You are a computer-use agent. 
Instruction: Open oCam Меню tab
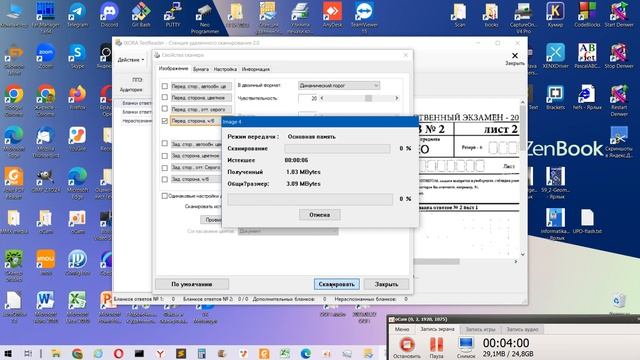402,329
